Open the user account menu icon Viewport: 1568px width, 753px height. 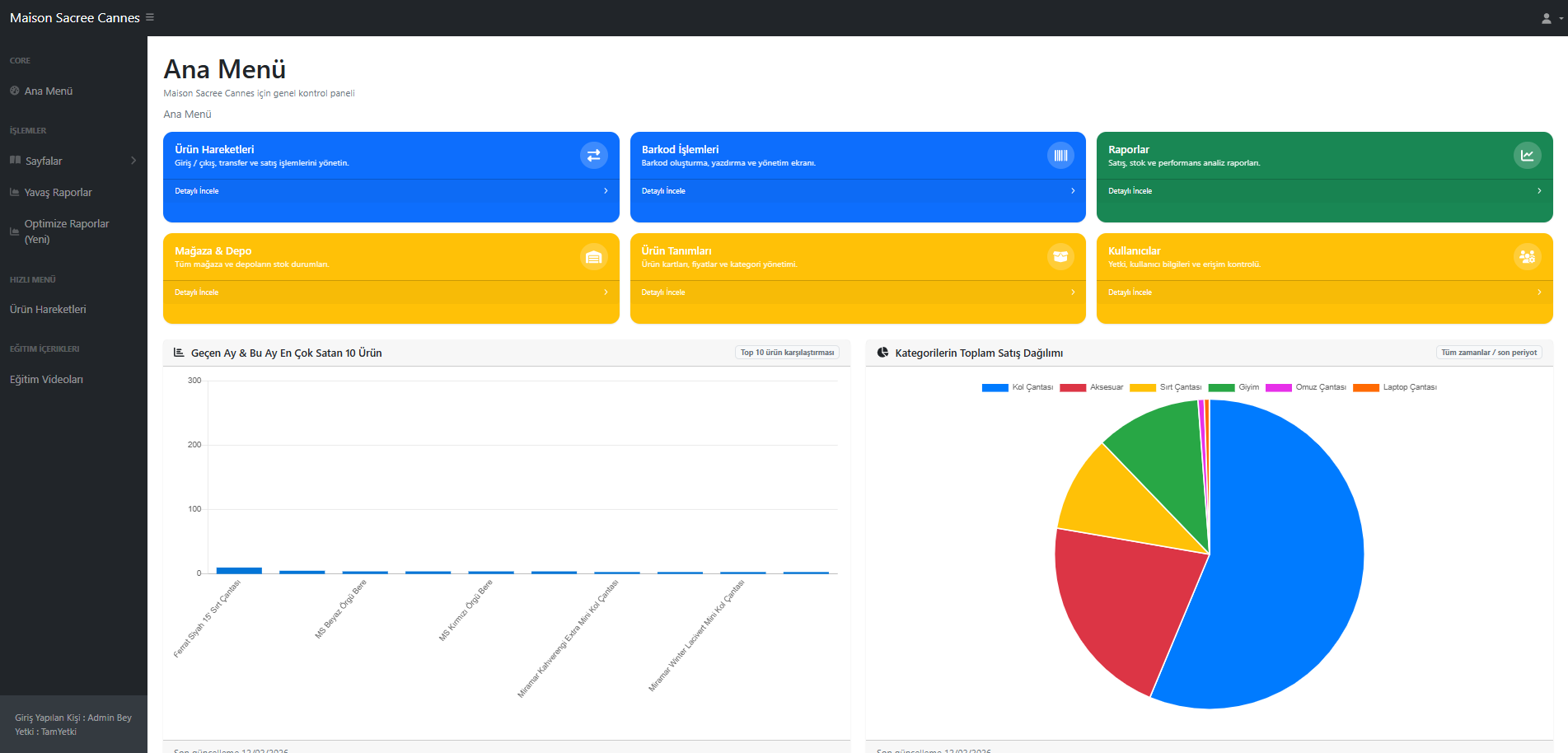tap(1550, 18)
